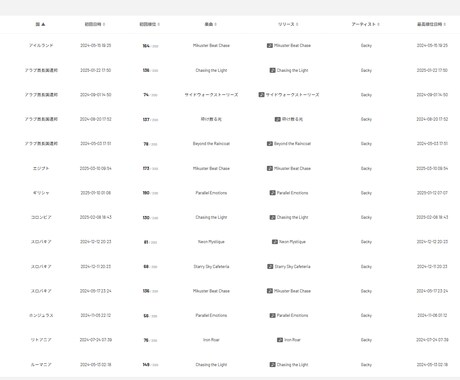The height and width of the screenshot is (380, 460).
Task: Click Neon Mystique in the 楽曲 column
Action: 211,242
